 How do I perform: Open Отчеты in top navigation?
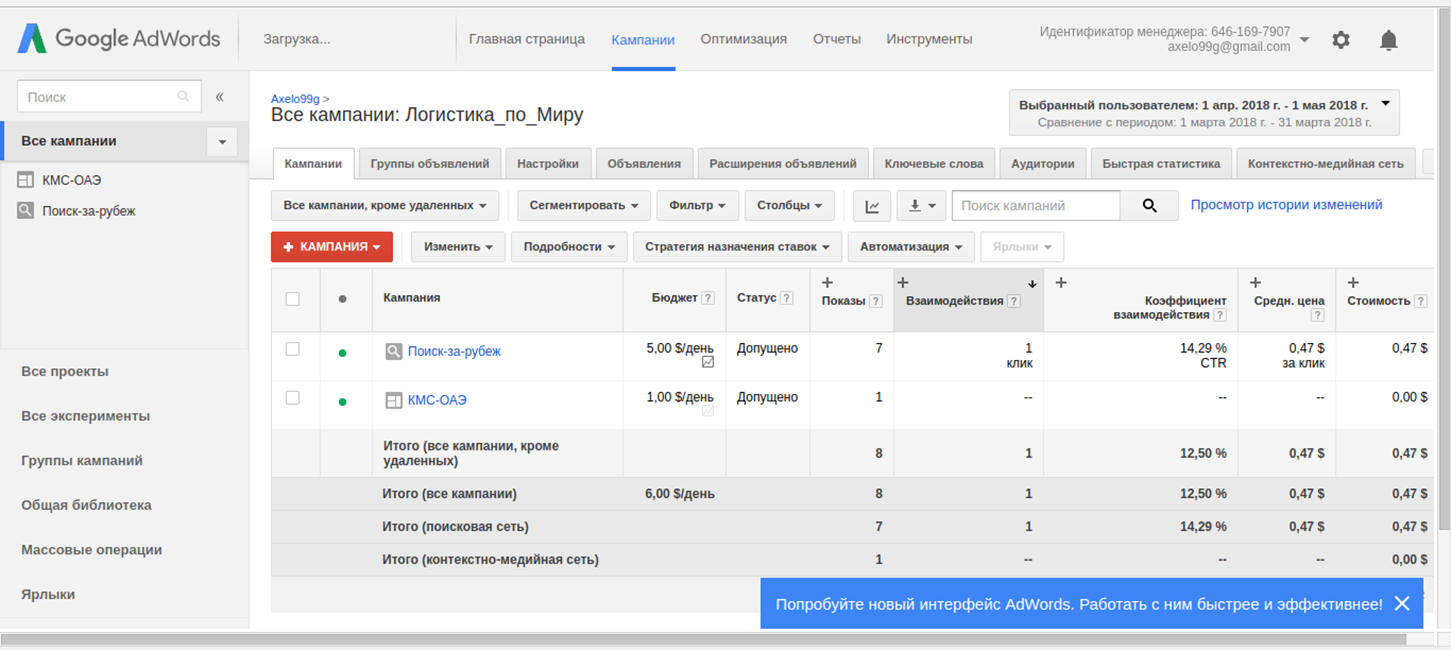click(x=837, y=39)
